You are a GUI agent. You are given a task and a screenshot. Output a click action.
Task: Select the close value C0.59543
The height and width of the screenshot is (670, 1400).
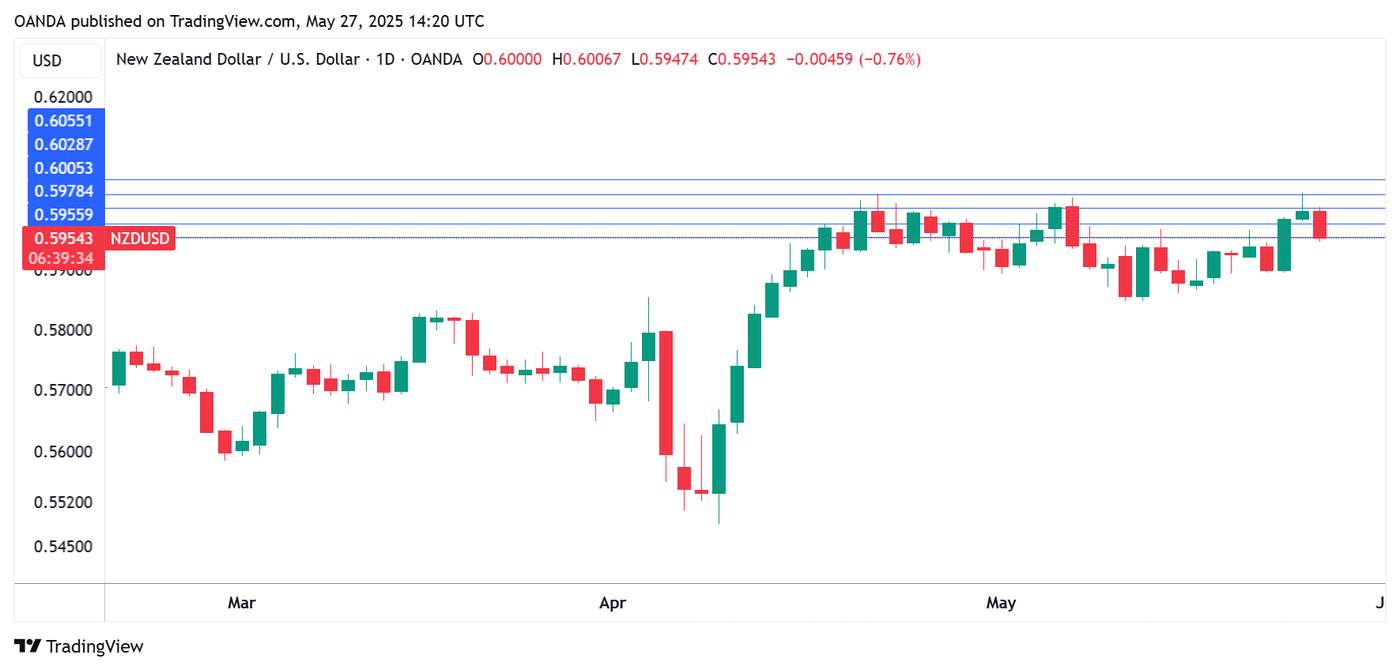(x=741, y=60)
